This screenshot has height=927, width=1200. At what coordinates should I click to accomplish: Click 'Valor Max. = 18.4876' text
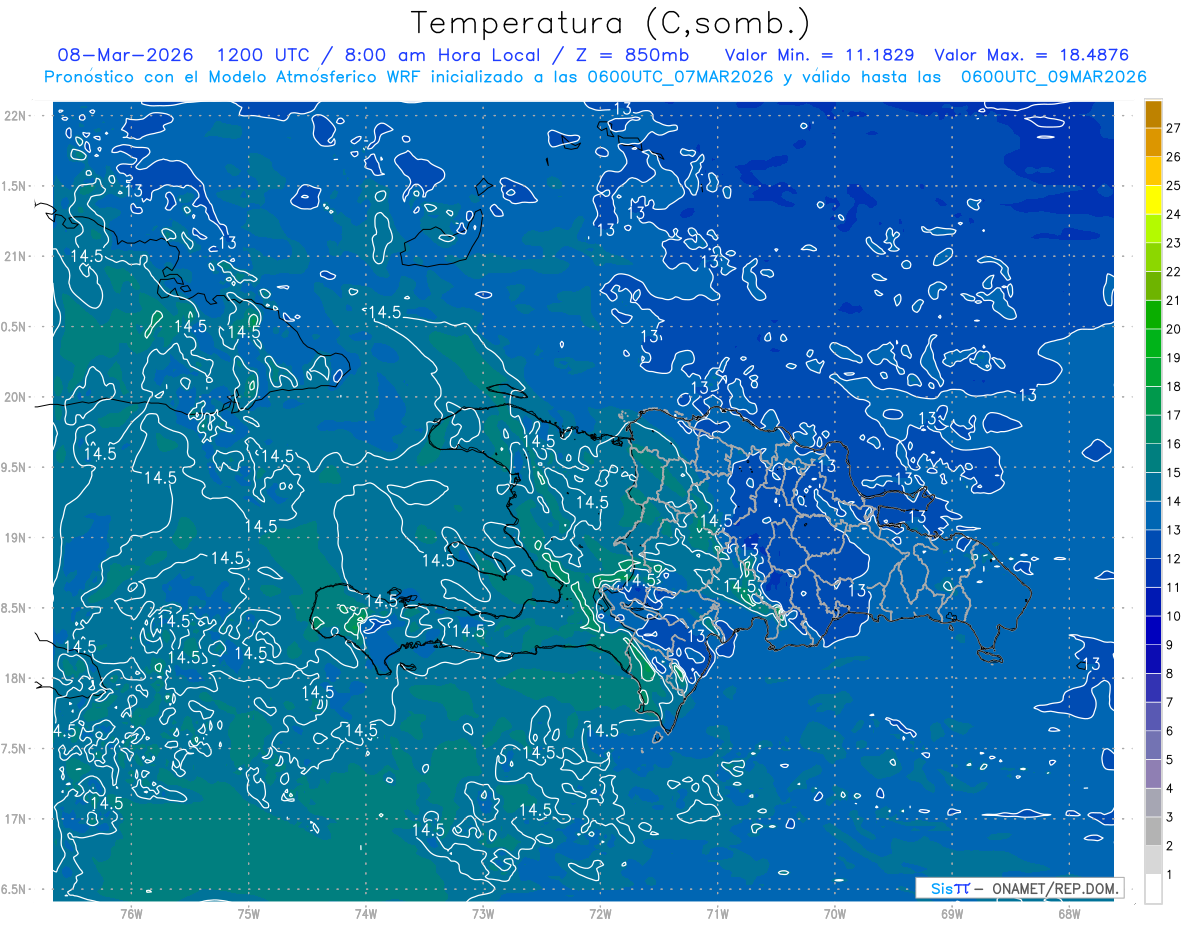click(1031, 55)
